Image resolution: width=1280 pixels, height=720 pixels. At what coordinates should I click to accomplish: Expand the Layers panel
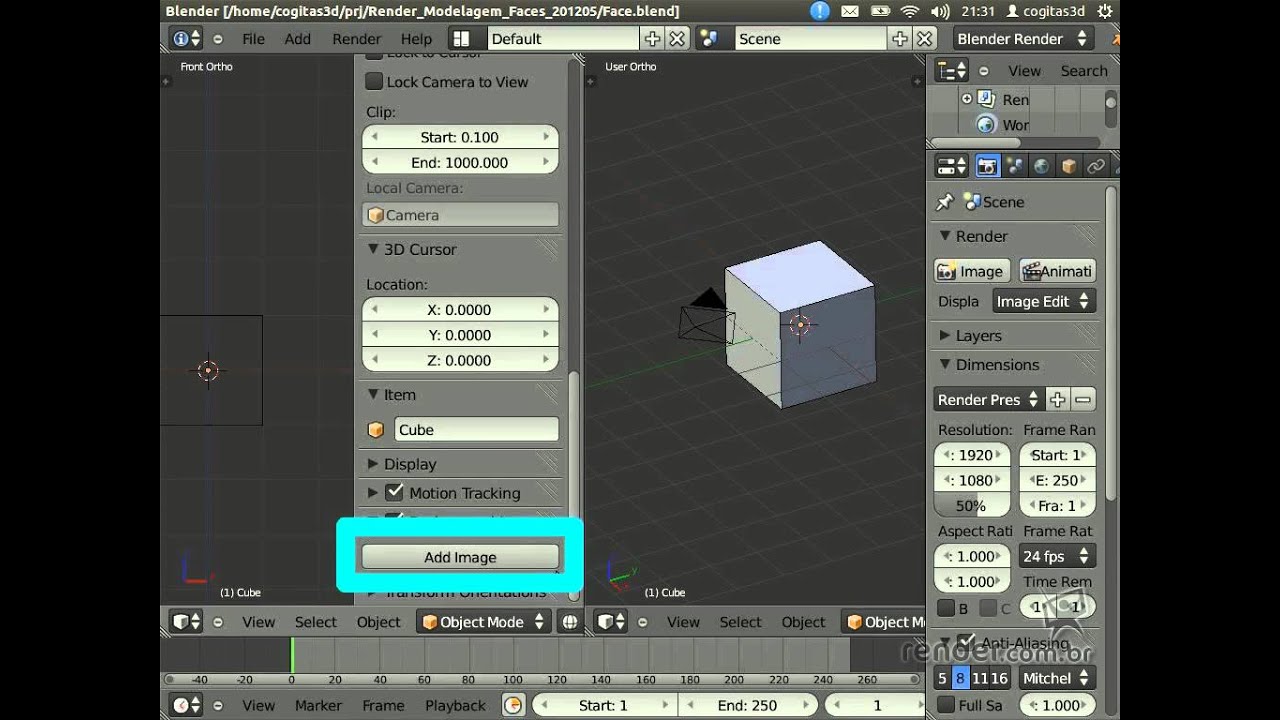[945, 336]
